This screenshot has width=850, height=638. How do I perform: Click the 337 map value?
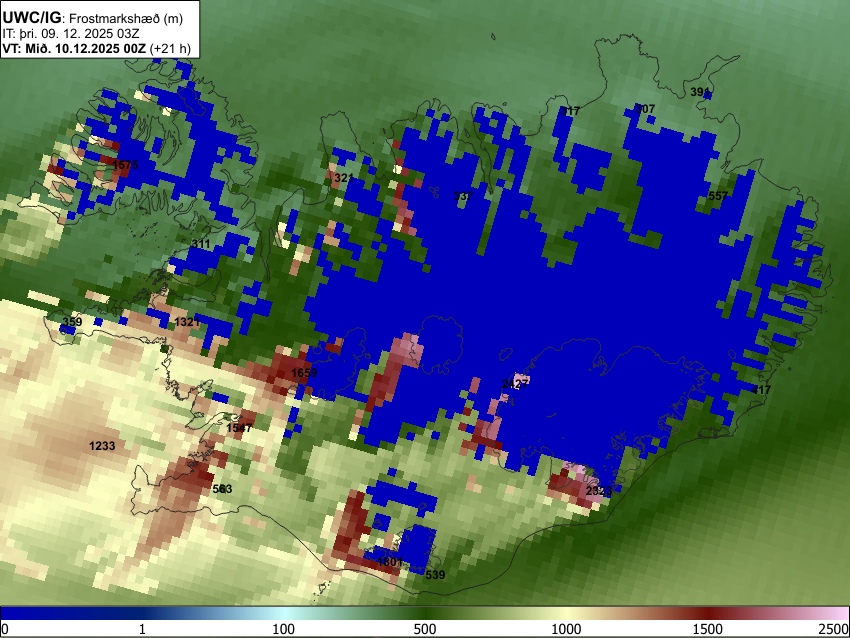463,196
